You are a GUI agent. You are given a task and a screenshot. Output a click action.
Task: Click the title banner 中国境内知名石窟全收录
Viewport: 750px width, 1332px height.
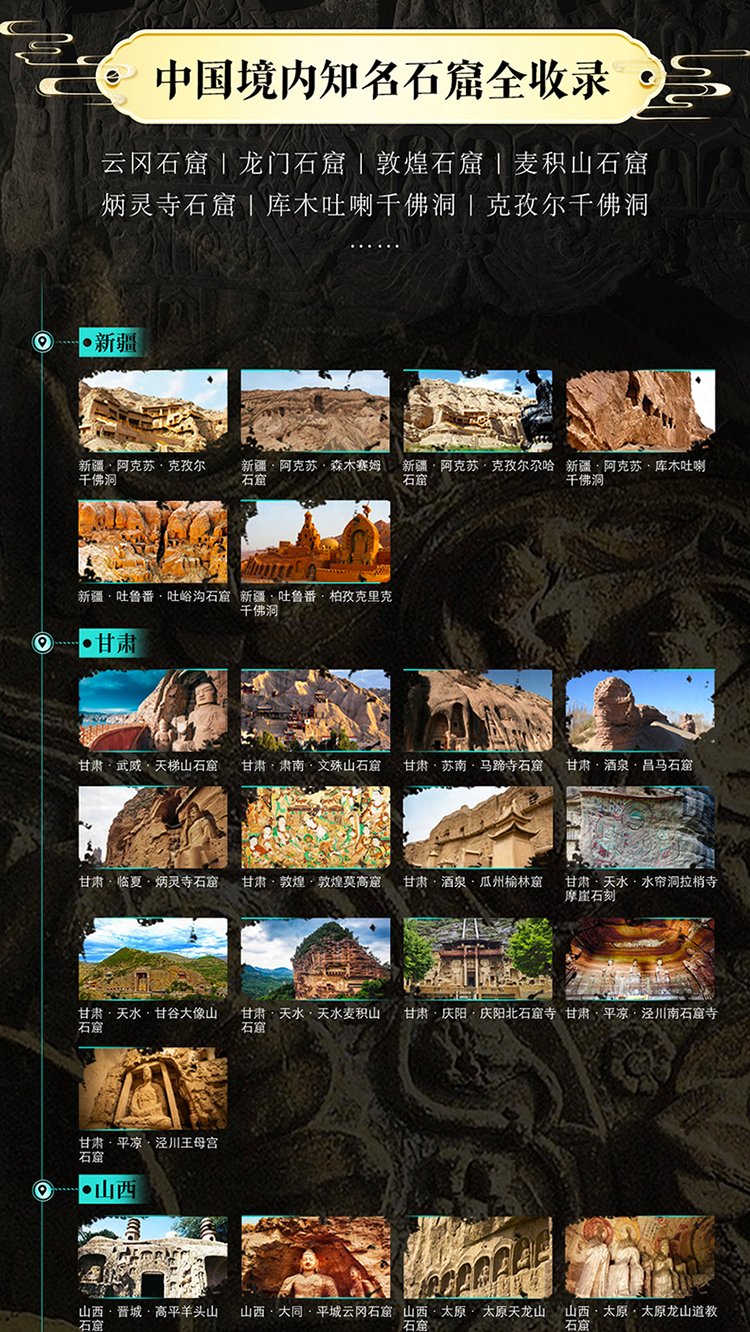pyautogui.click(x=381, y=80)
